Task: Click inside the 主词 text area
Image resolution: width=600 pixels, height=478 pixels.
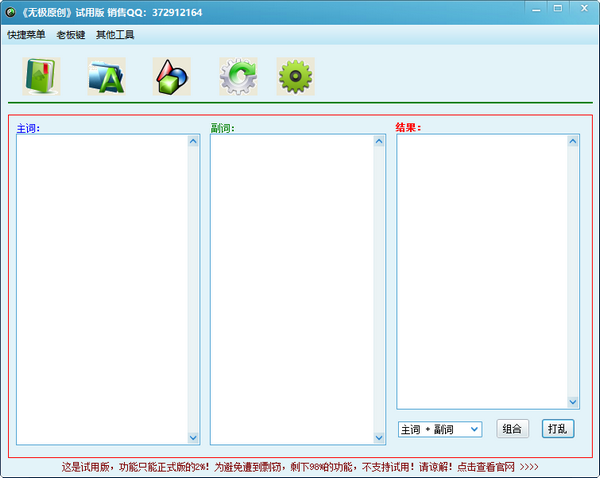Action: tap(101, 289)
